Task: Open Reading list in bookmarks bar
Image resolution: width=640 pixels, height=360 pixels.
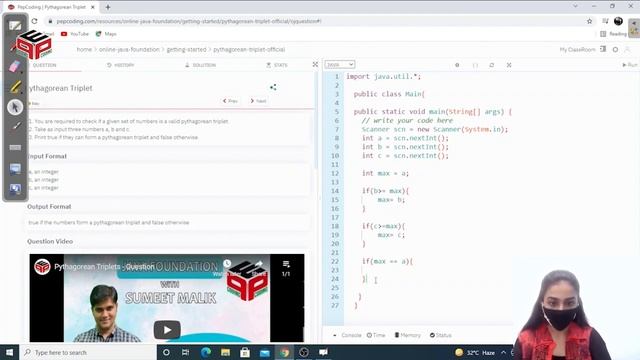Action: click(613, 34)
